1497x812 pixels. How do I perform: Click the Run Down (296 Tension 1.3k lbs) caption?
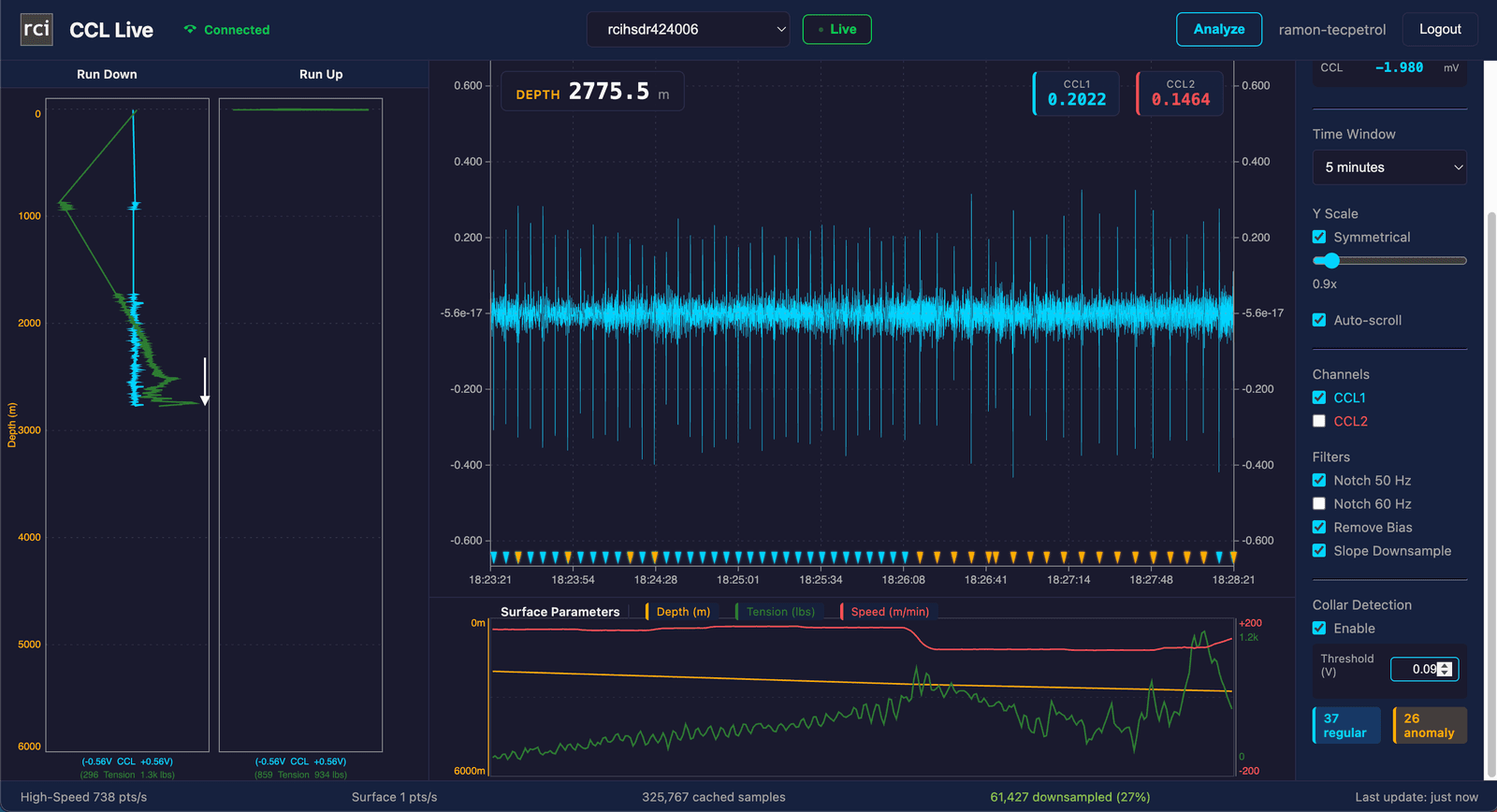[127, 775]
